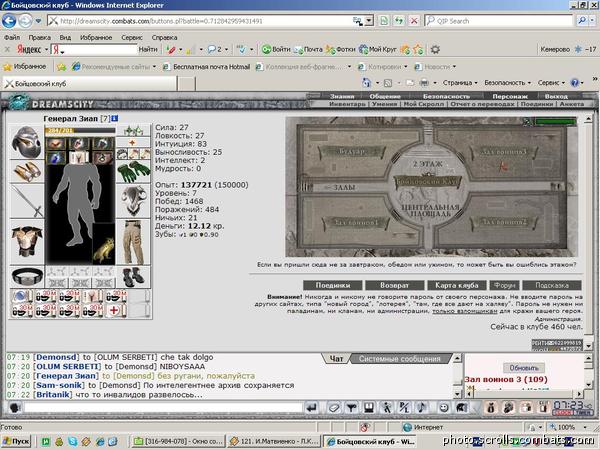The width and height of the screenshot is (600, 450).
Task: Click the Пуск start button
Action: (x=16, y=441)
